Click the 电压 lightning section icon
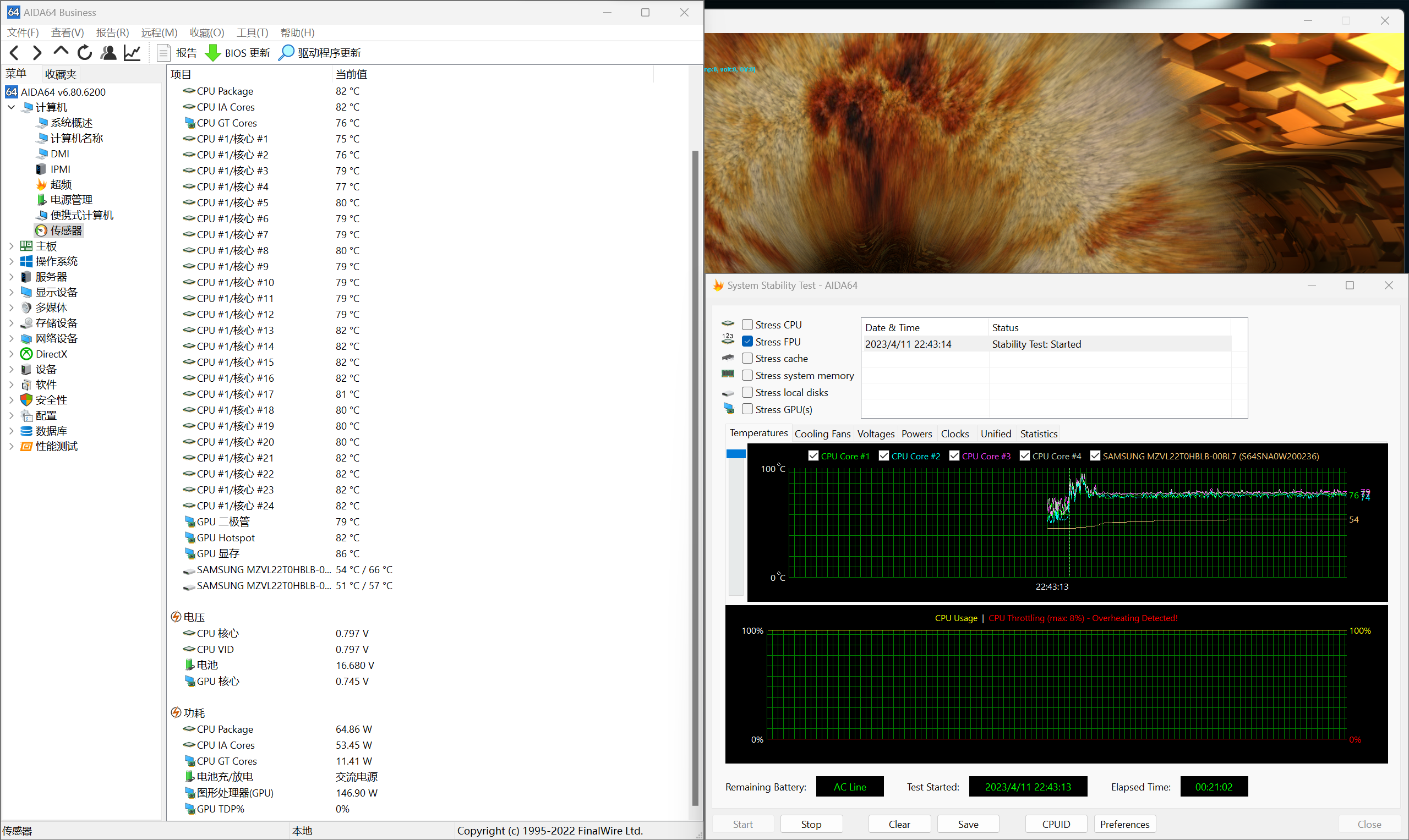This screenshot has width=1409, height=840. click(176, 617)
